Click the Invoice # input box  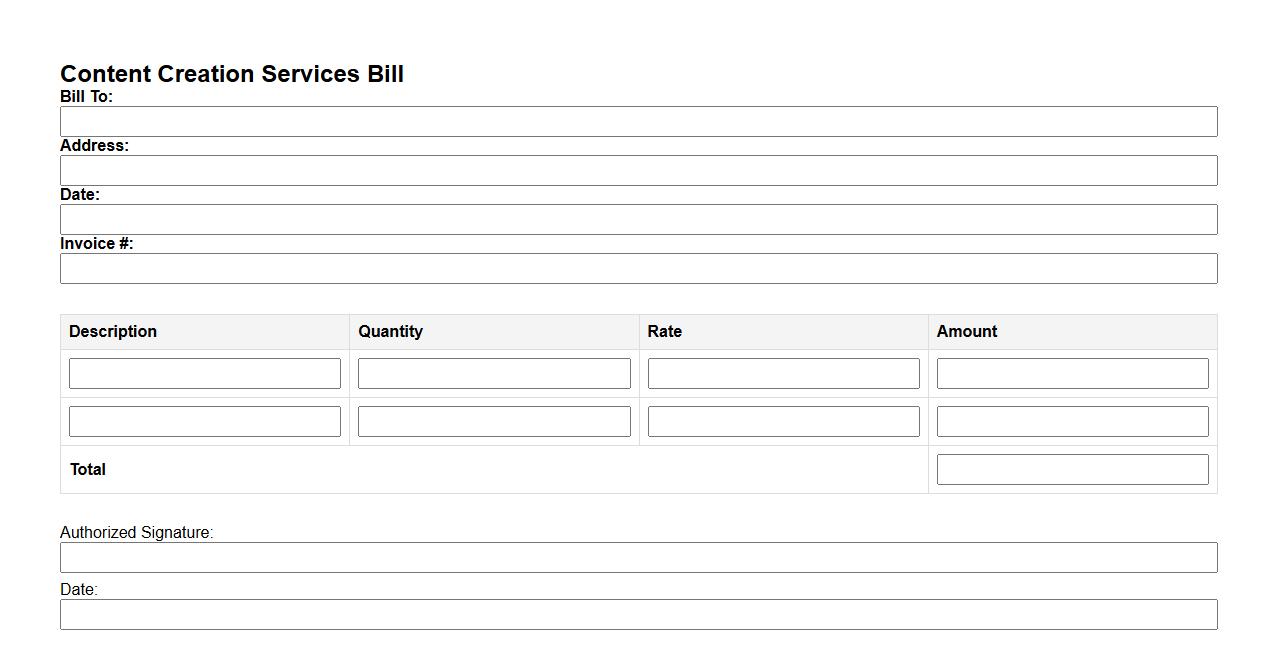(638, 269)
